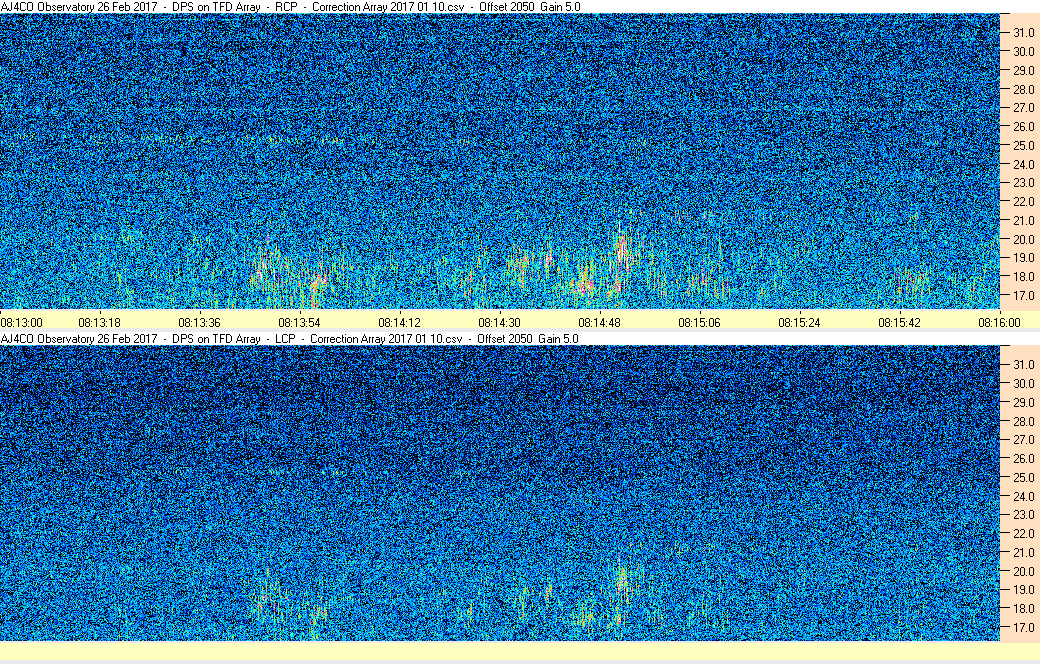Click 27.0 on the LCP frequency axis

tap(1023, 440)
